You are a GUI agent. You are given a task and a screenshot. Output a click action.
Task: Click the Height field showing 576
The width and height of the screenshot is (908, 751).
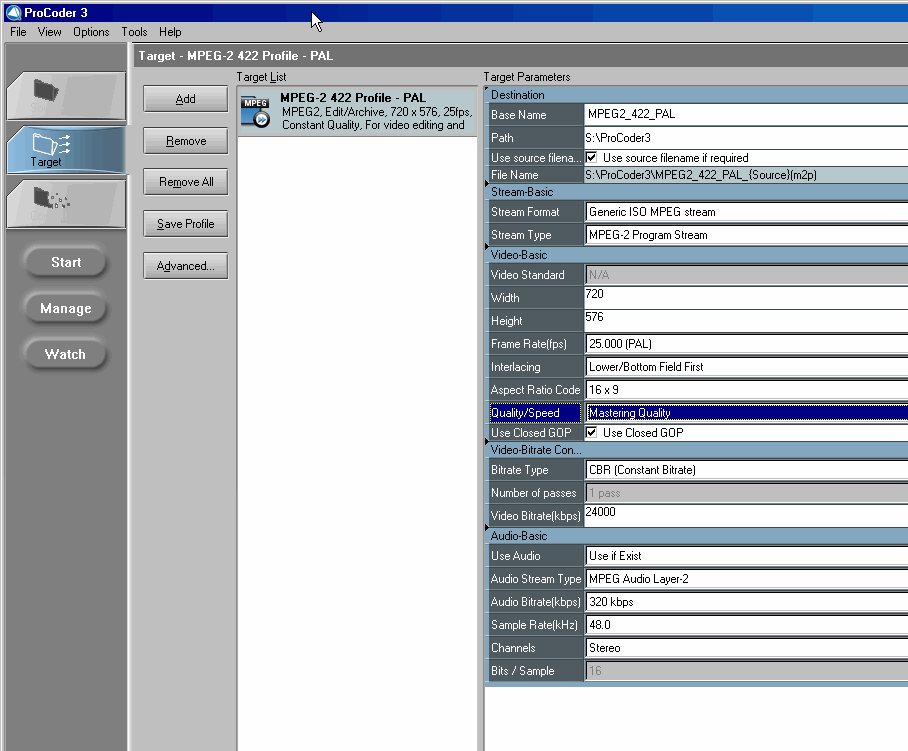point(746,321)
